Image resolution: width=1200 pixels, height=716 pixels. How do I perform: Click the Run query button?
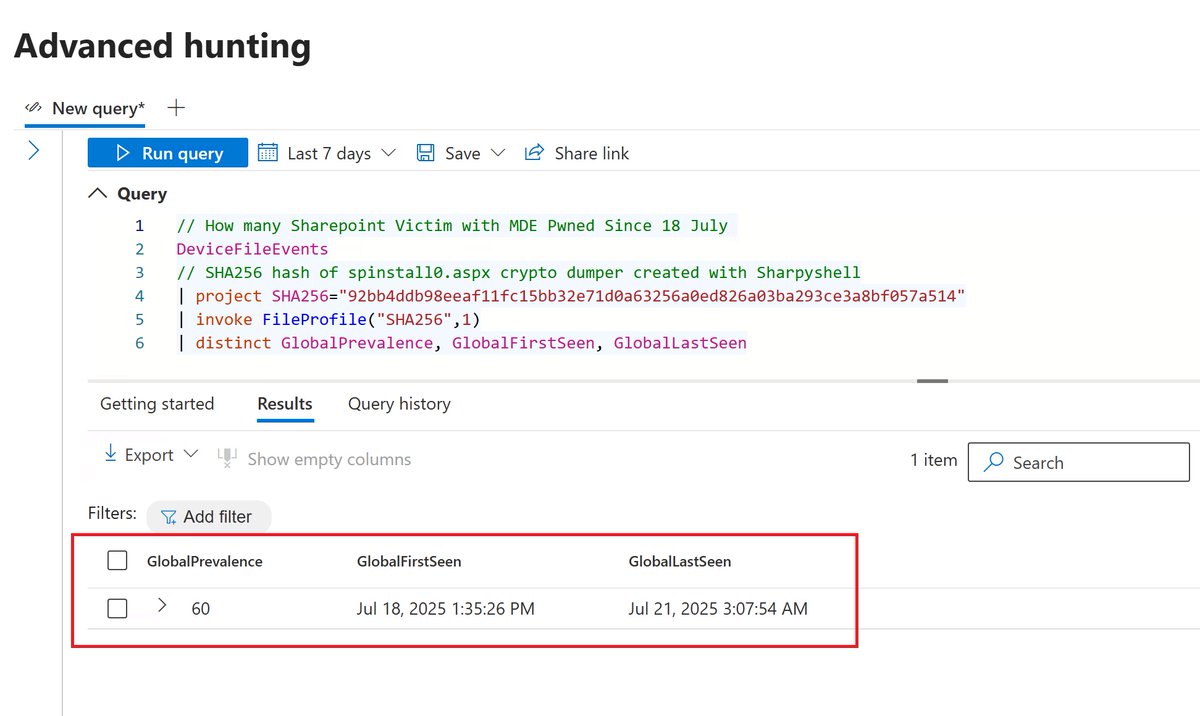coord(168,153)
